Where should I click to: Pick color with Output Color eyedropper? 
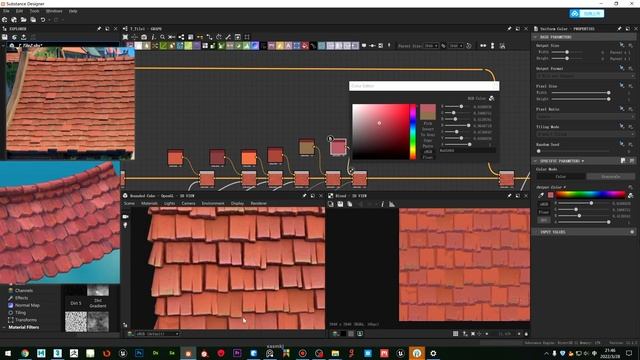(540, 195)
